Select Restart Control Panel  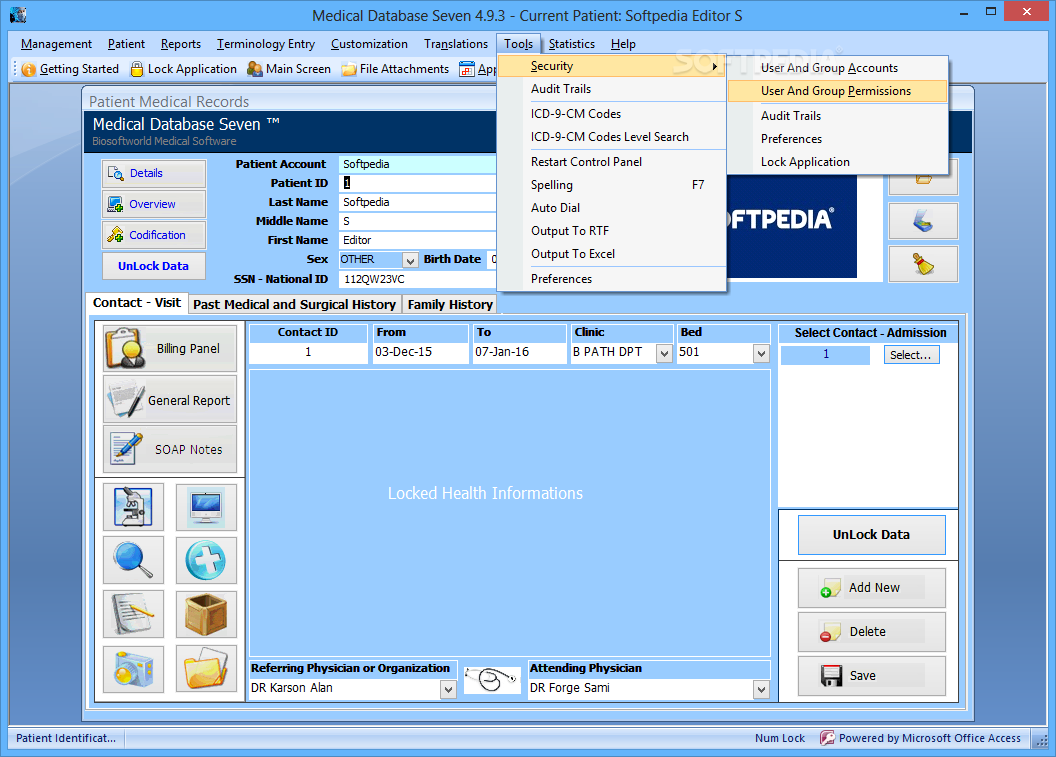pyautogui.click(x=612, y=162)
